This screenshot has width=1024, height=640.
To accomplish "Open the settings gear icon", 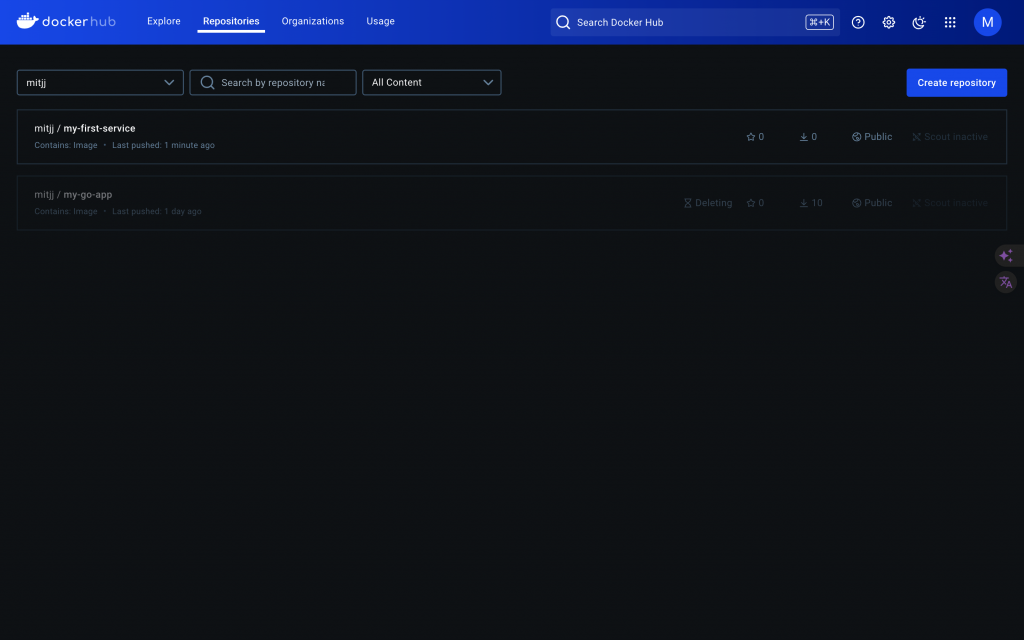I will (888, 22).
